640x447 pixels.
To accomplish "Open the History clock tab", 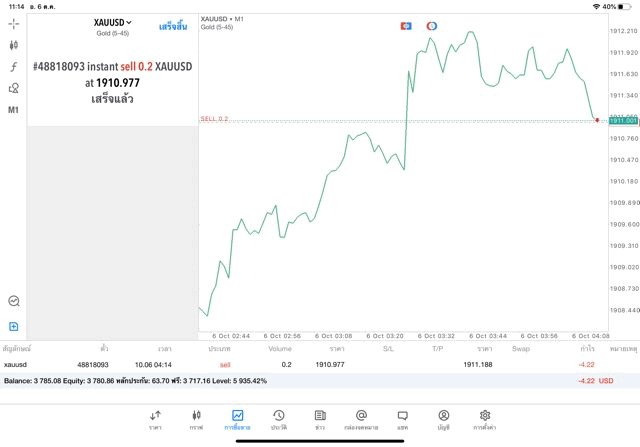I will coord(278,419).
